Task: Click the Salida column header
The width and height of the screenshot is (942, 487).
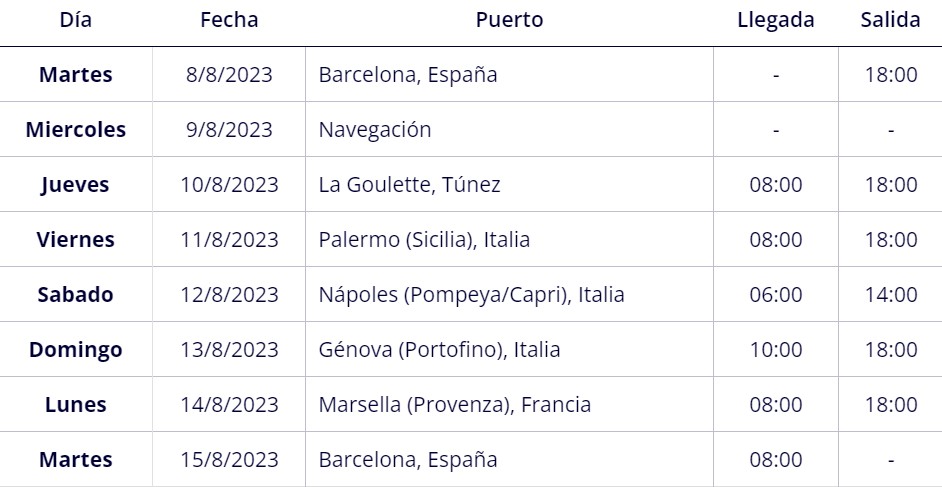Action: [890, 20]
